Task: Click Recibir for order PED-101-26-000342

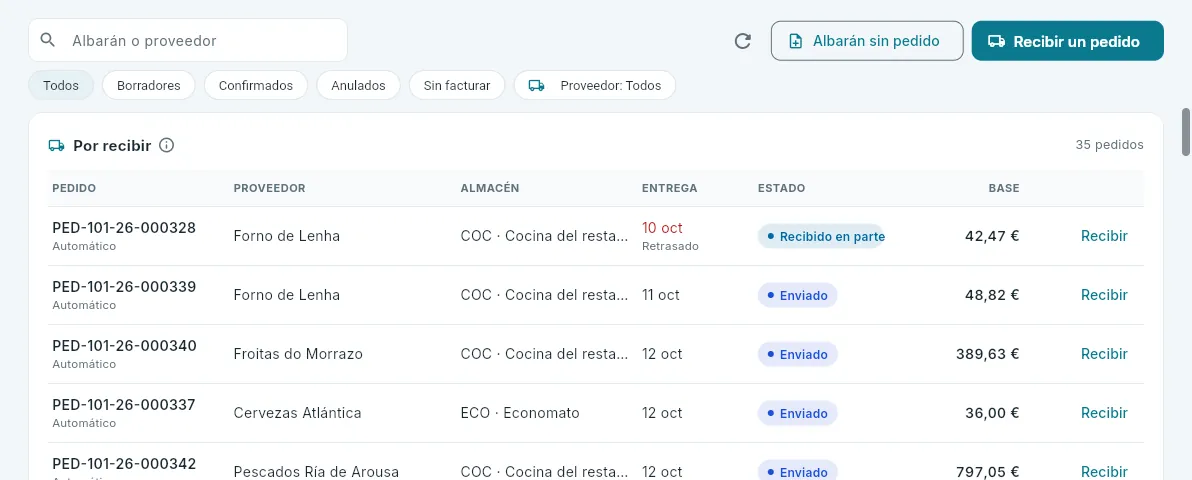Action: pyautogui.click(x=1104, y=472)
